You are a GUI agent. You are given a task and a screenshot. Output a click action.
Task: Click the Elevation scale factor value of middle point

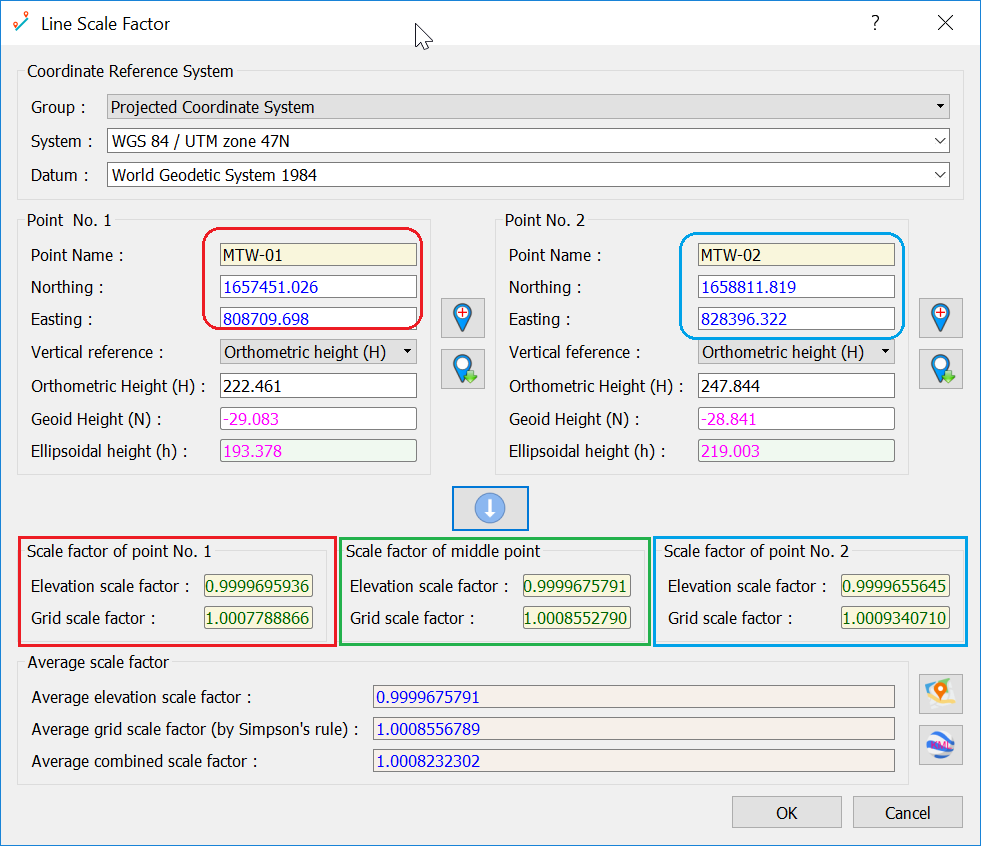(576, 586)
